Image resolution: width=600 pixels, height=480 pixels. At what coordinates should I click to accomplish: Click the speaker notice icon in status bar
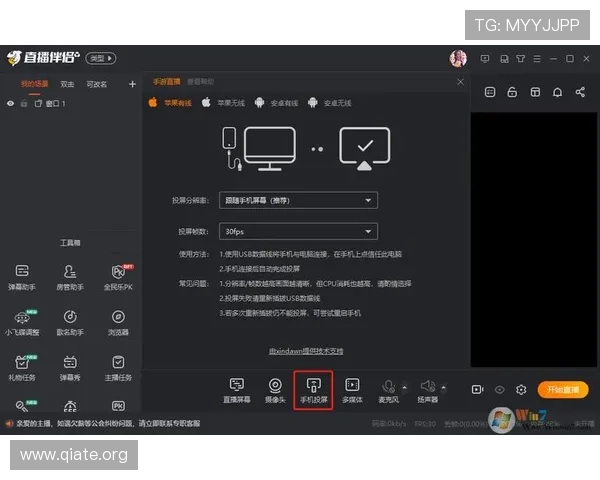click(x=9, y=423)
